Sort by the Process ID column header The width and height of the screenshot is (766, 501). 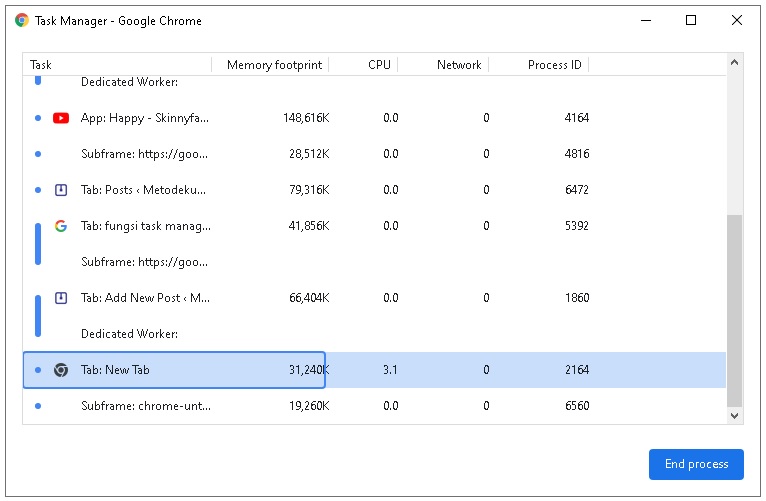coord(554,65)
